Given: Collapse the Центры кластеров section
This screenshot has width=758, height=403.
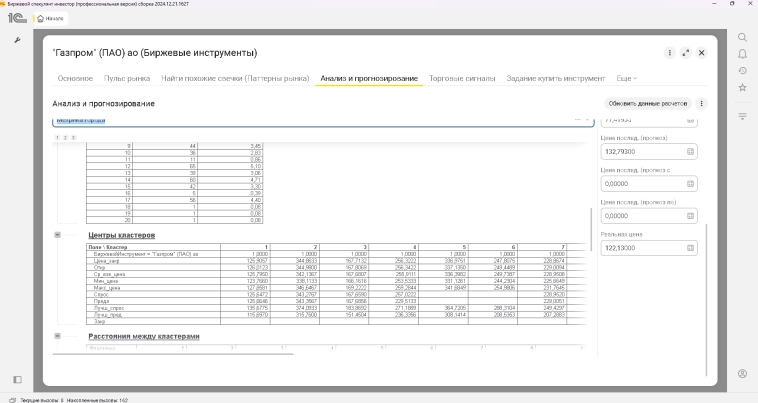Looking at the screenshot, I should (x=58, y=235).
